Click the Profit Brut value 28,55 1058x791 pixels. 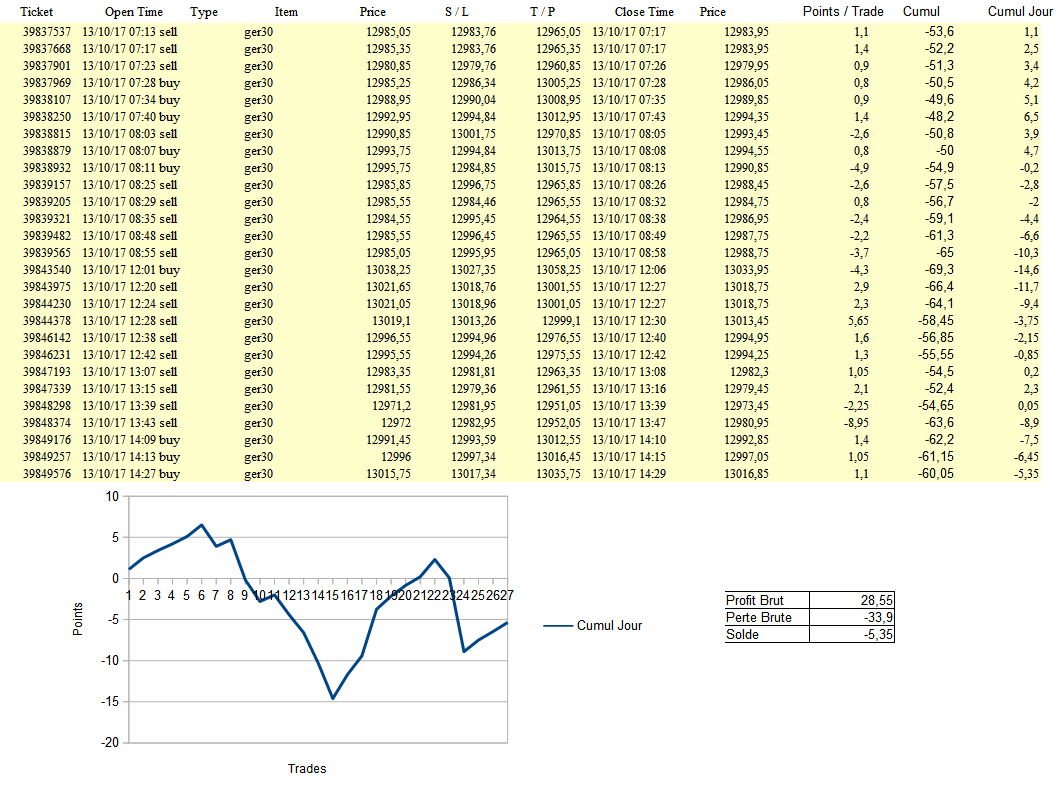[x=852, y=600]
